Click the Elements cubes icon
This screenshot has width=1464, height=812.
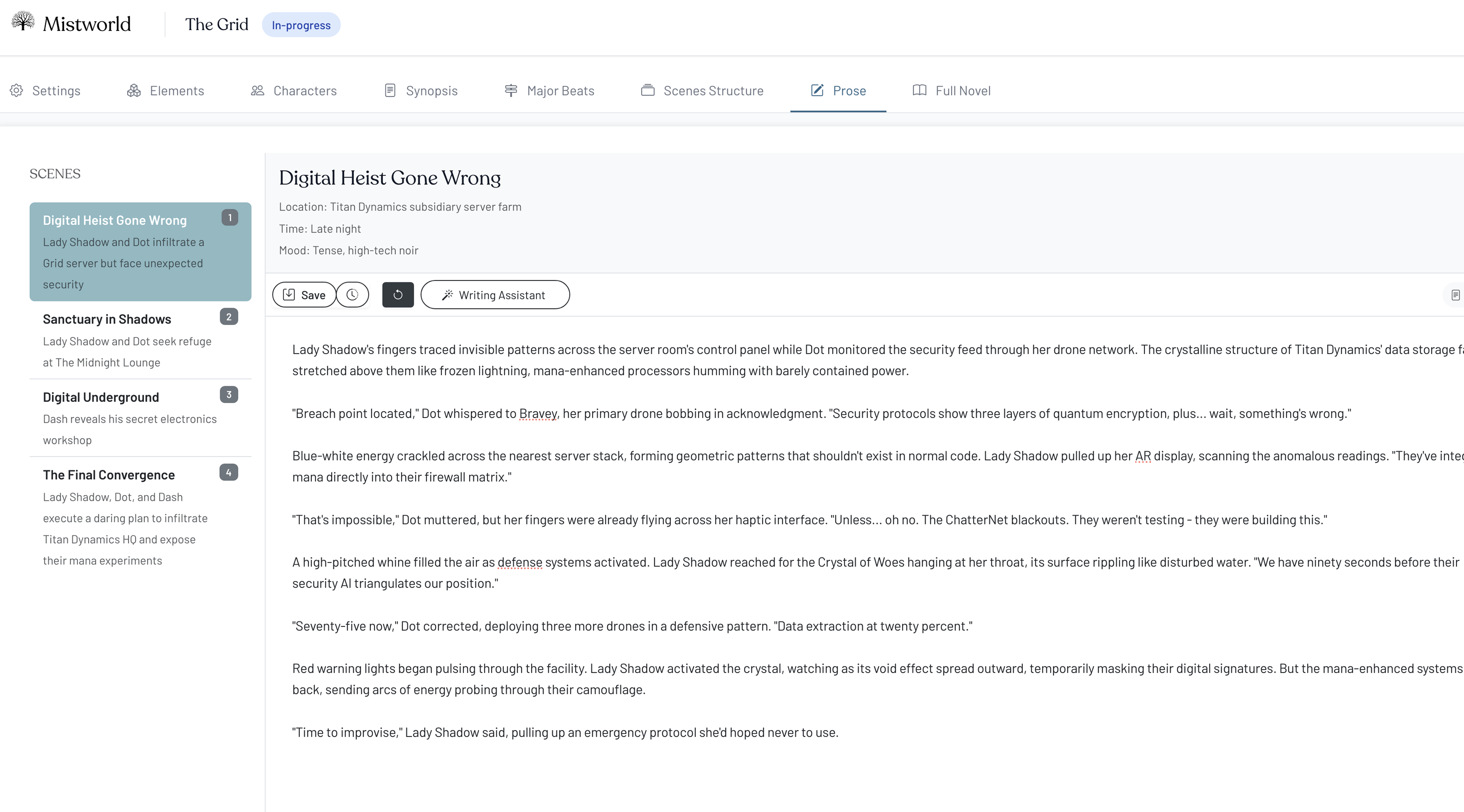click(x=134, y=90)
